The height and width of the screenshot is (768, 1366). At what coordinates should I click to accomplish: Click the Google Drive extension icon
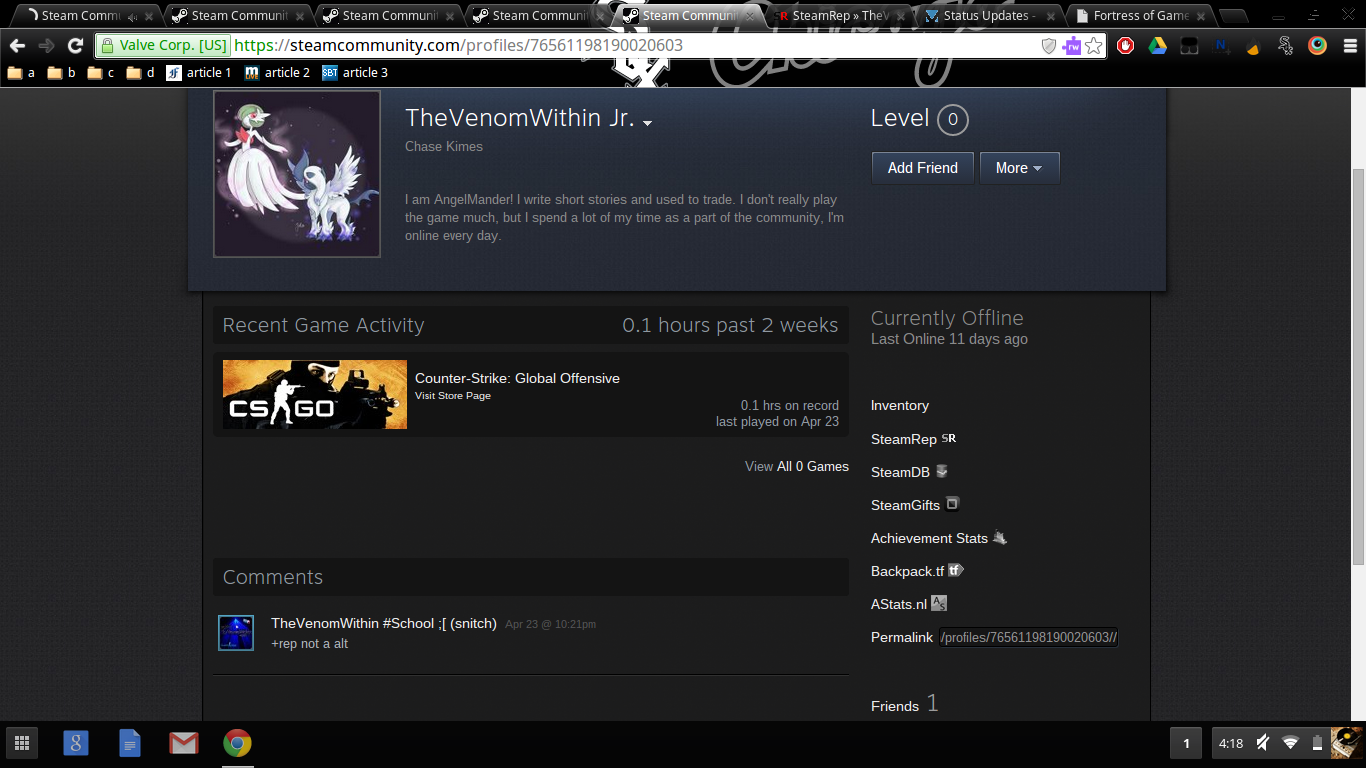pos(1157,45)
